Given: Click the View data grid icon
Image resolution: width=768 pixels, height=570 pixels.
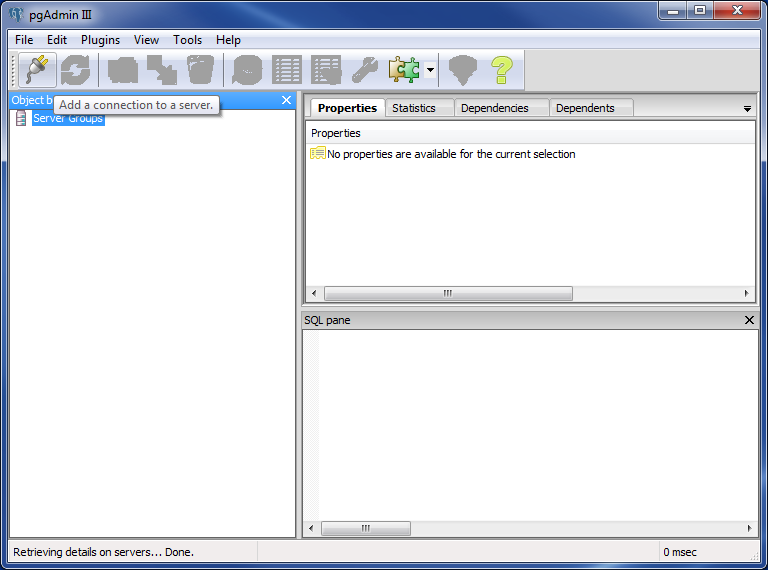Looking at the screenshot, I should [287, 70].
